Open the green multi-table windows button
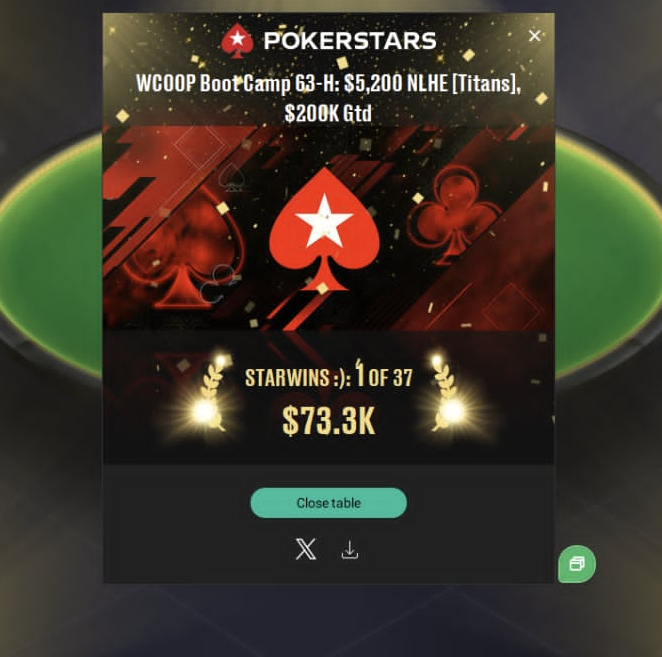The image size is (662, 657). [x=577, y=564]
